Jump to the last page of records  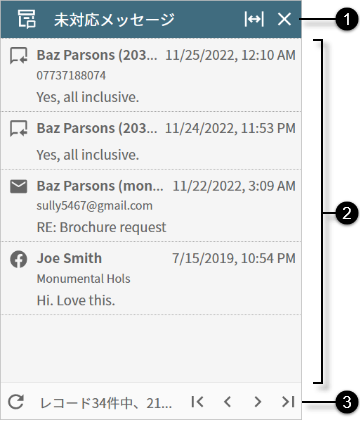(288, 402)
